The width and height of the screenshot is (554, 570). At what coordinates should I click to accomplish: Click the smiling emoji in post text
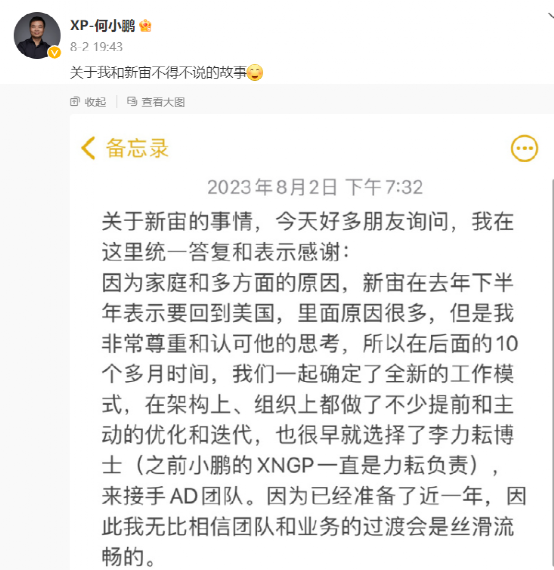(255, 72)
